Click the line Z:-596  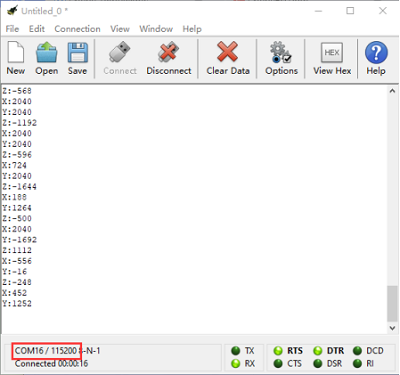[17, 155]
